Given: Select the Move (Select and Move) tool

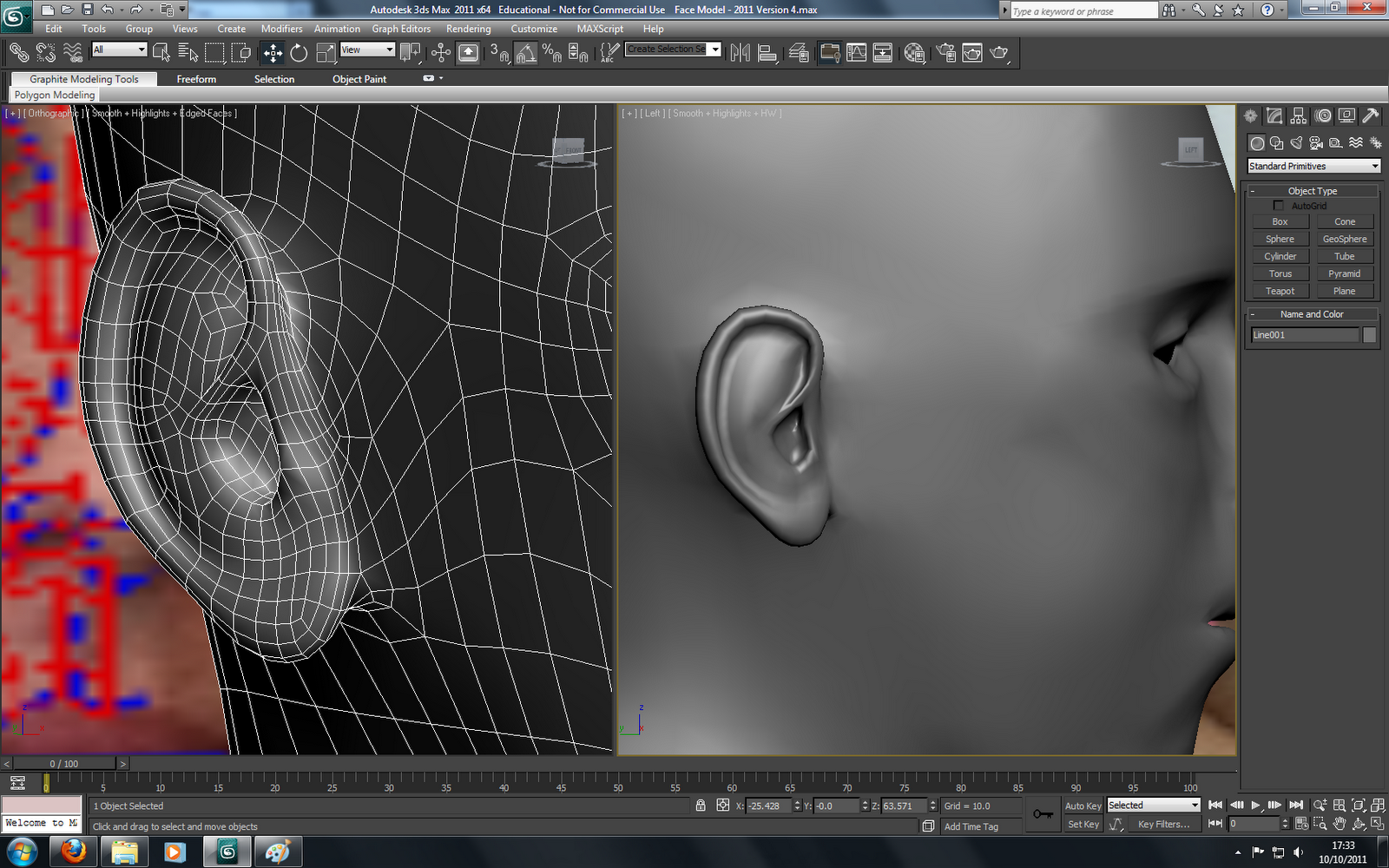Looking at the screenshot, I should tap(273, 52).
